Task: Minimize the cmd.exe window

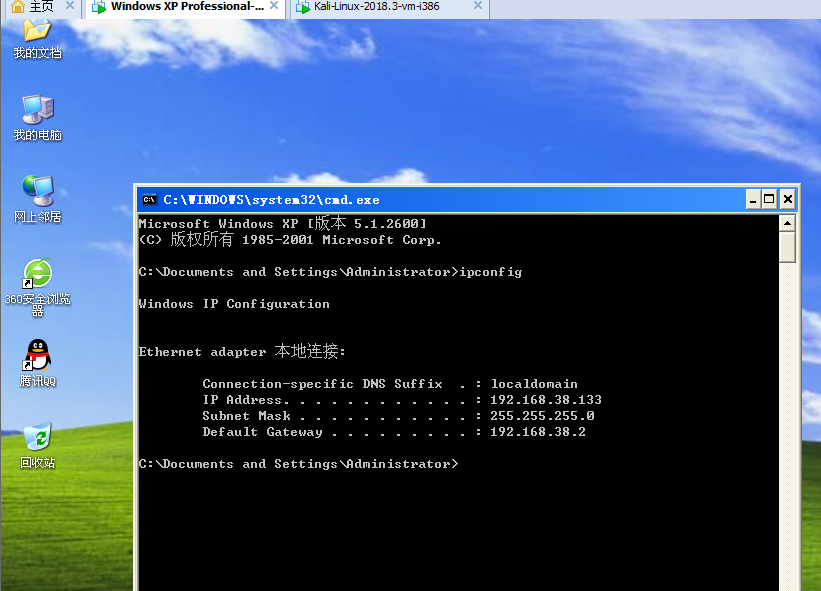Action: [x=753, y=199]
